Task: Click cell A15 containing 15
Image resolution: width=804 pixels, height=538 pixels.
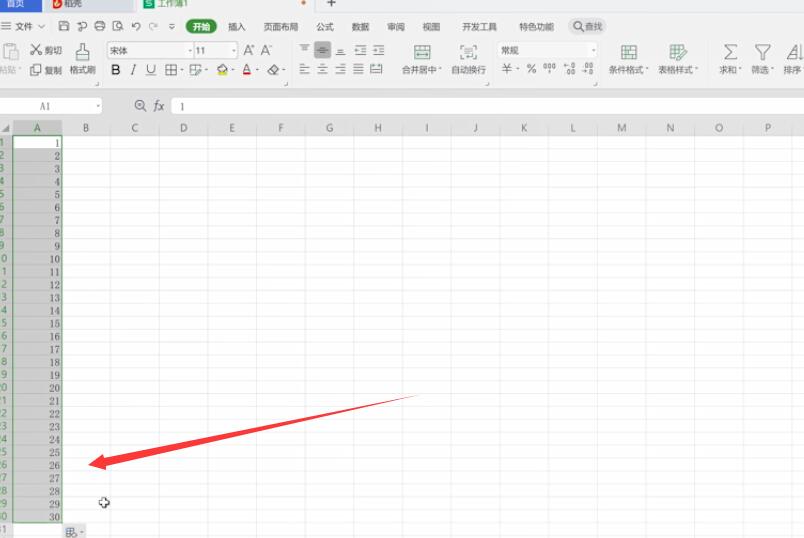Action: pyautogui.click(x=37, y=324)
